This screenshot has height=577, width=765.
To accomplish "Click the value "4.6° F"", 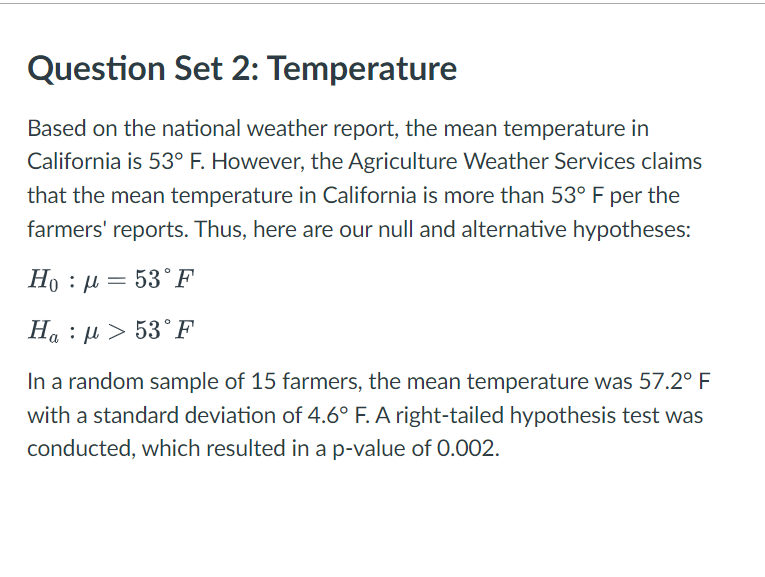I will [x=337, y=416].
